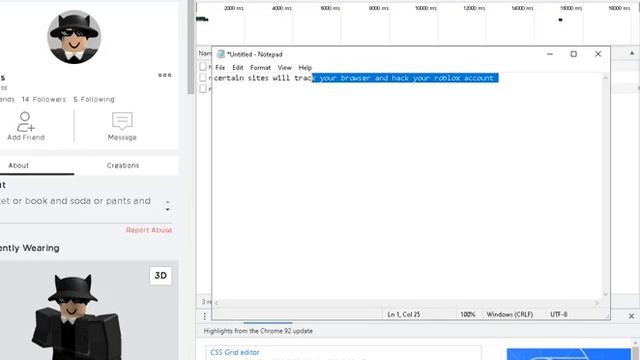Open the Help menu in Notepad
The image size is (640, 360).
[x=305, y=67]
